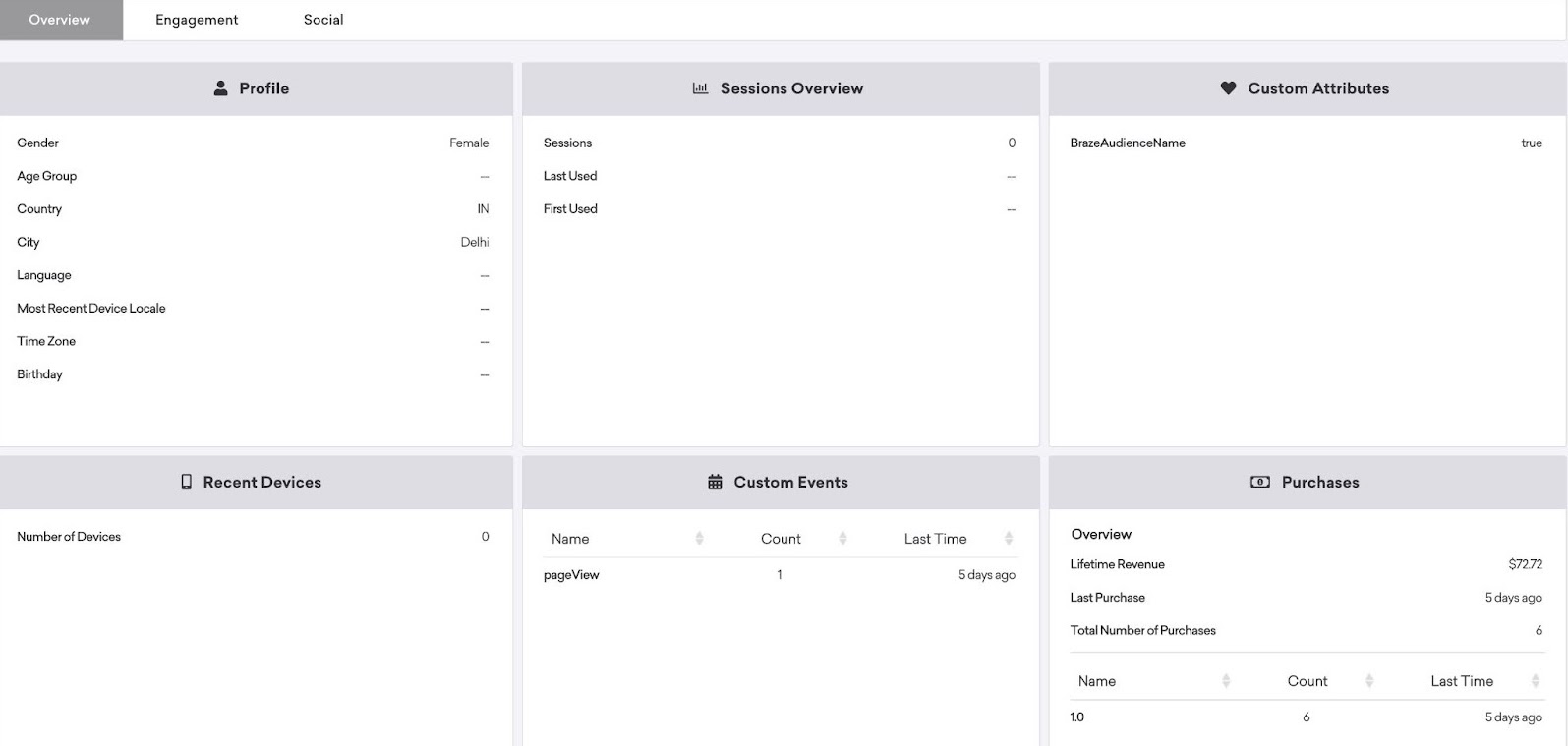Click the pageView custom event row
Screen dimensions: 1568x746
point(571,575)
